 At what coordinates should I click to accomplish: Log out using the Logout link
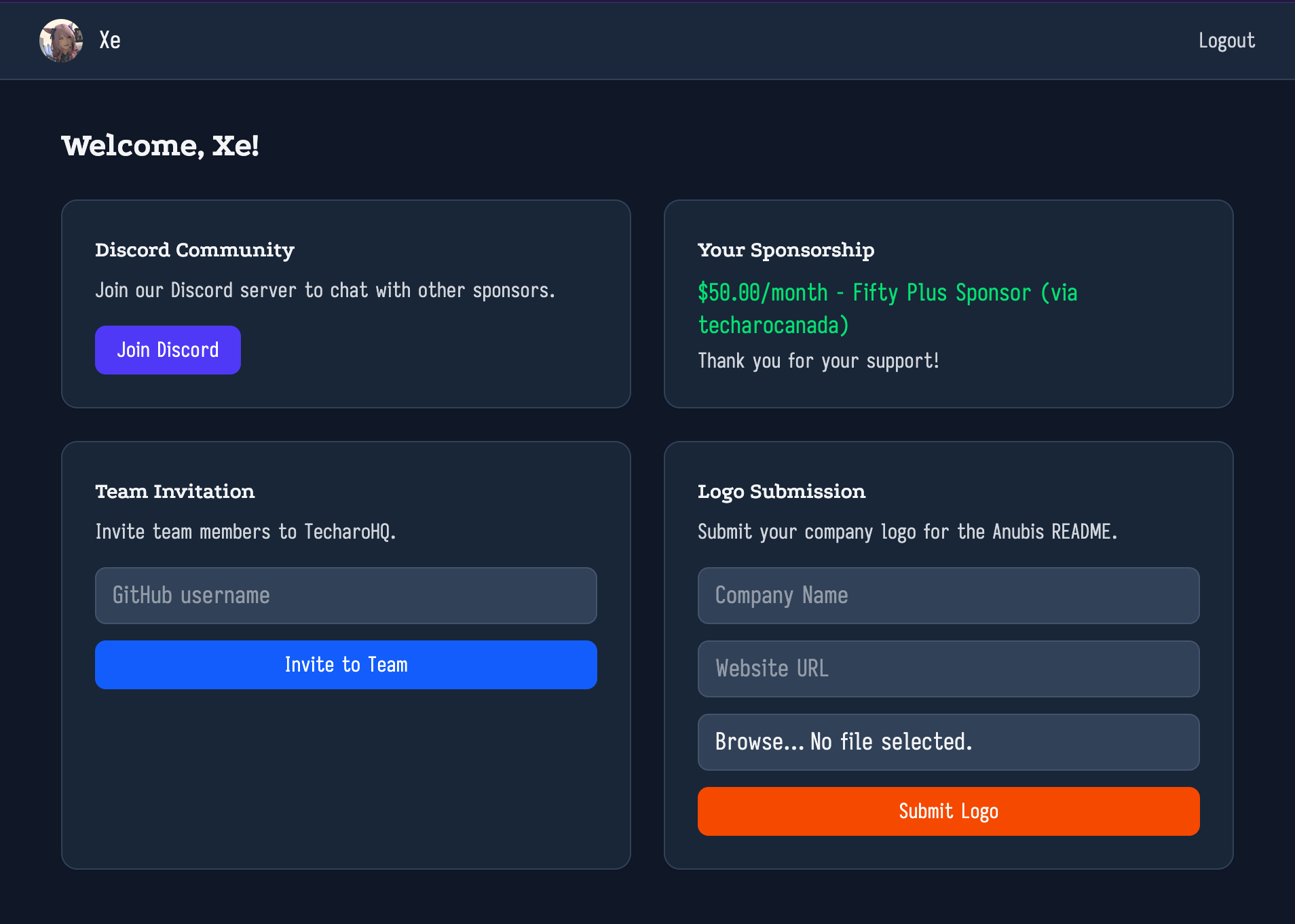1226,41
